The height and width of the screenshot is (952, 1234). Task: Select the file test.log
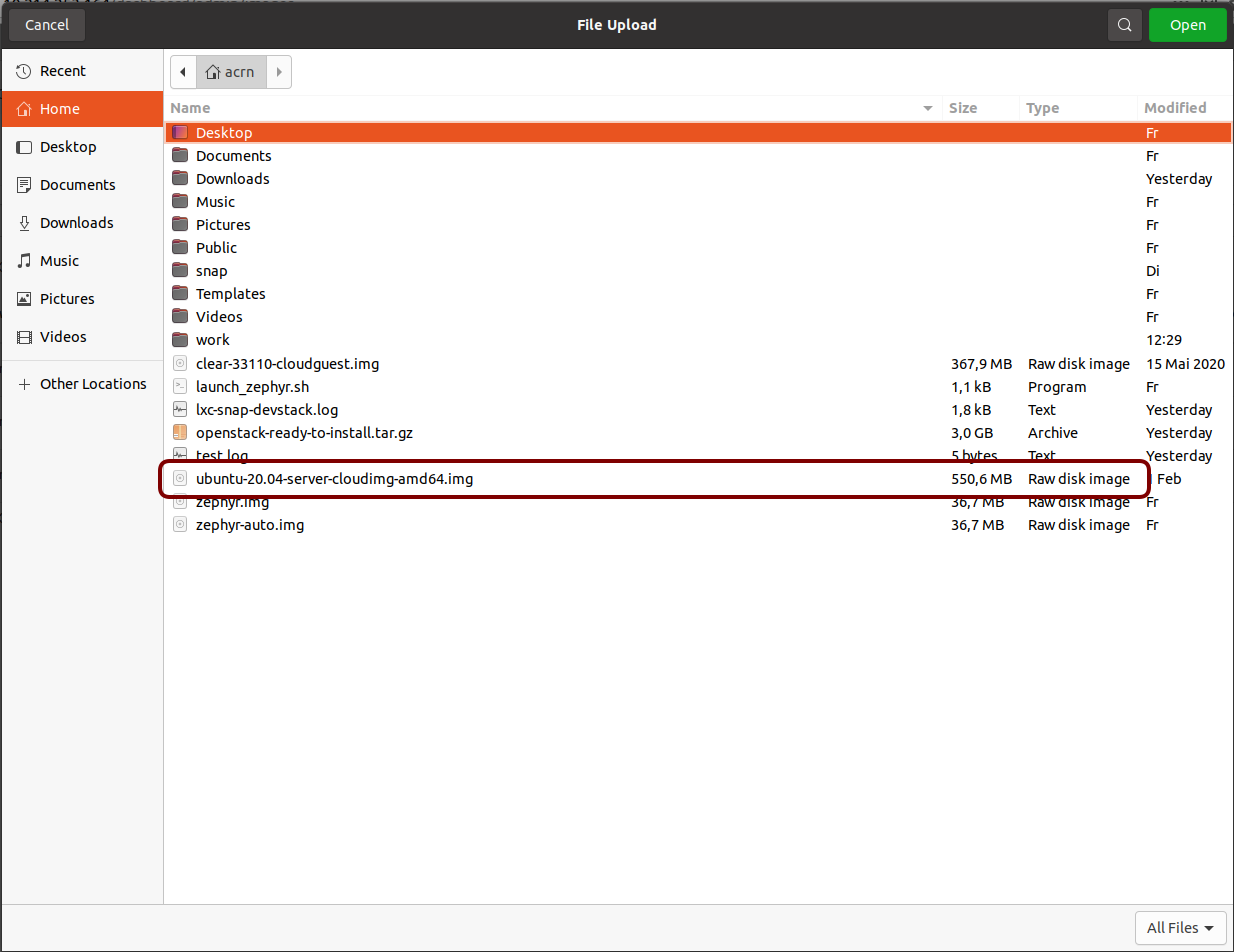222,456
